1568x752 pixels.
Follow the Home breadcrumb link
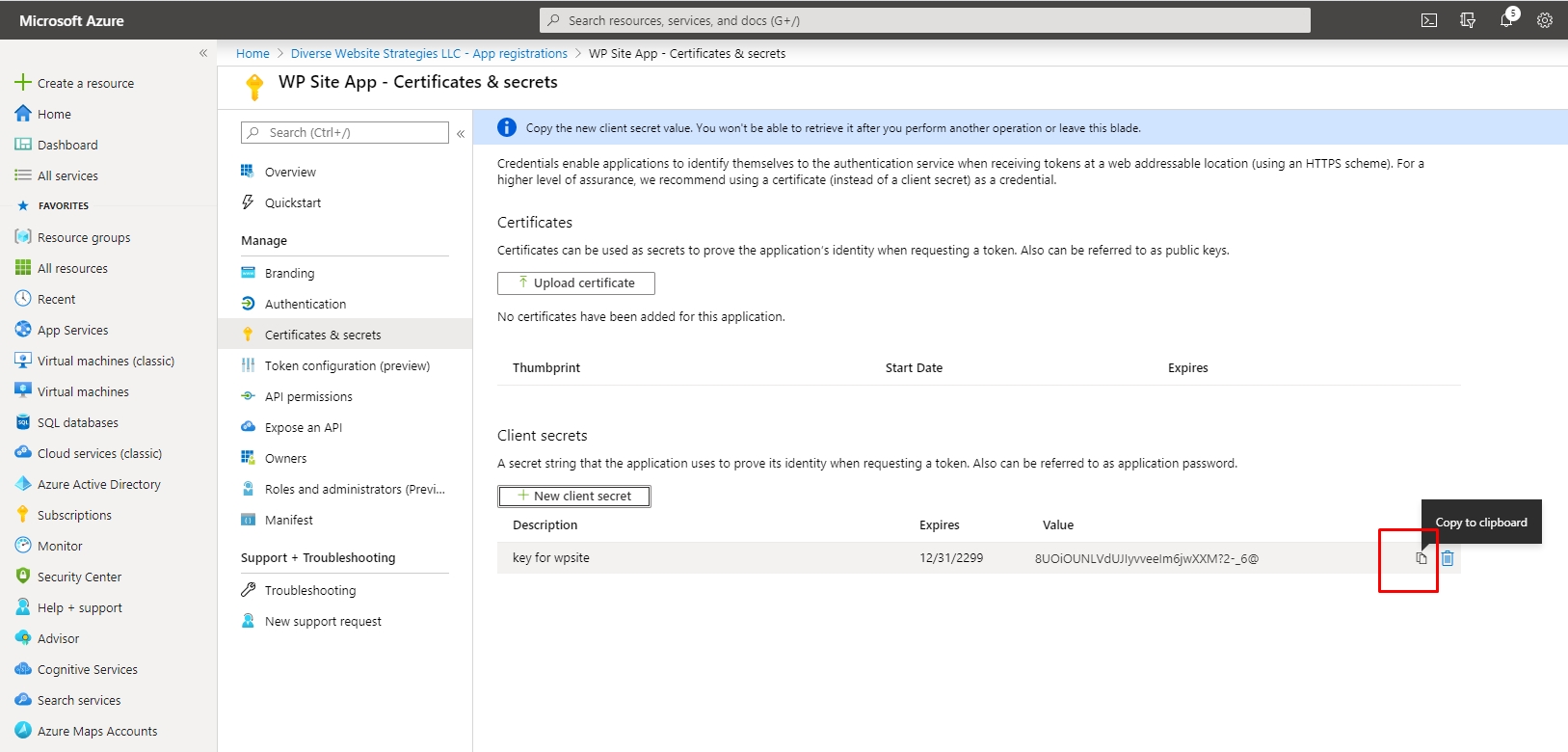(x=252, y=54)
